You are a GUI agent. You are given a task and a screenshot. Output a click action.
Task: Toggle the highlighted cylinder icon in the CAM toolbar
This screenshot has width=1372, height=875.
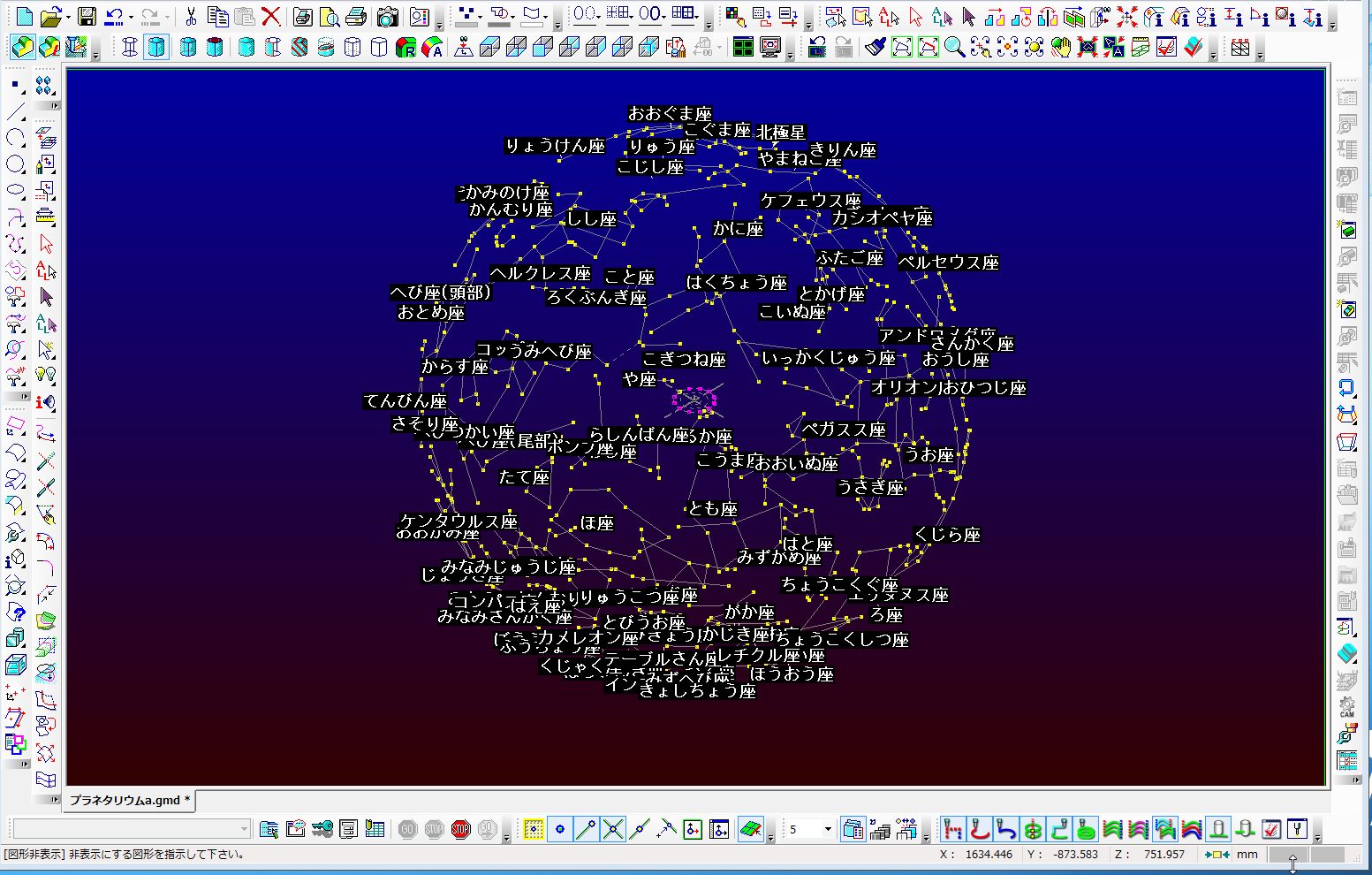1218,829
